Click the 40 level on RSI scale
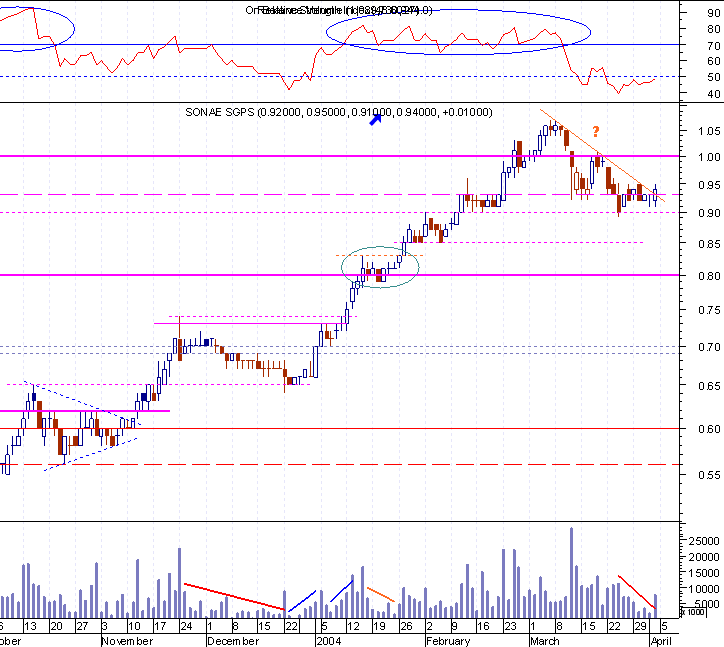This screenshot has height=647, width=724. tap(713, 94)
